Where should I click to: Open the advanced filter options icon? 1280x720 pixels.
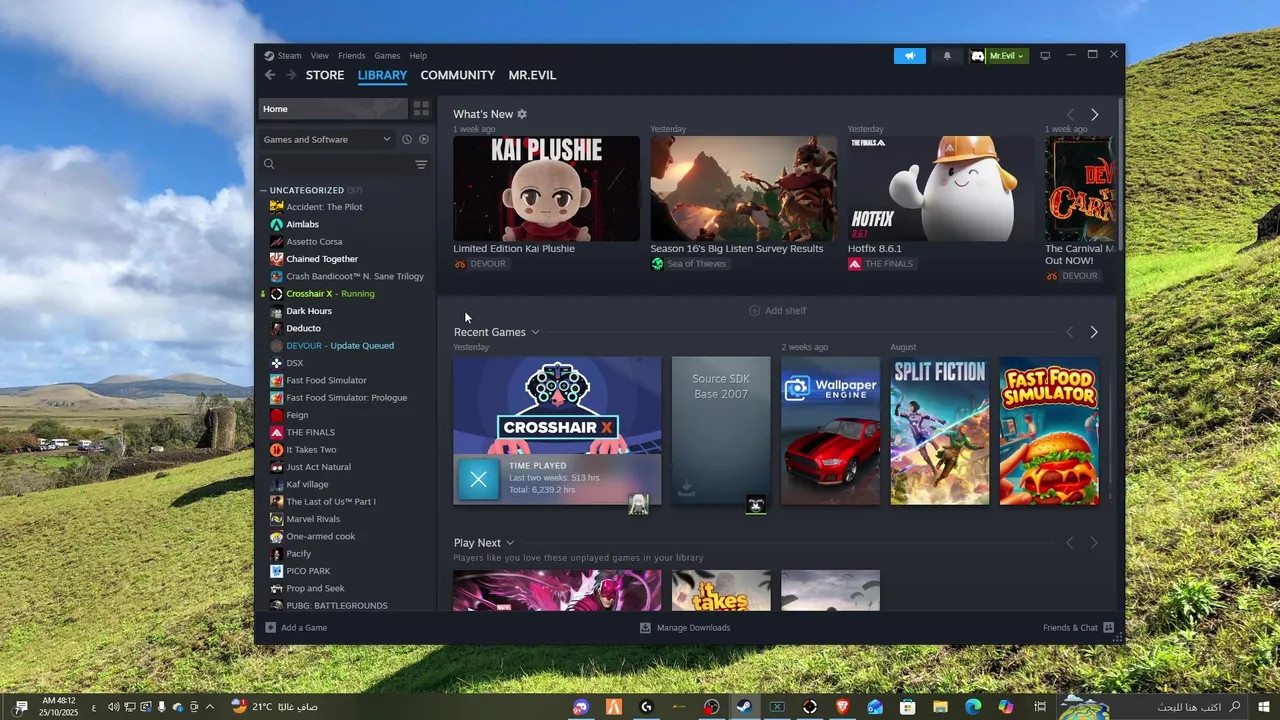[421, 164]
